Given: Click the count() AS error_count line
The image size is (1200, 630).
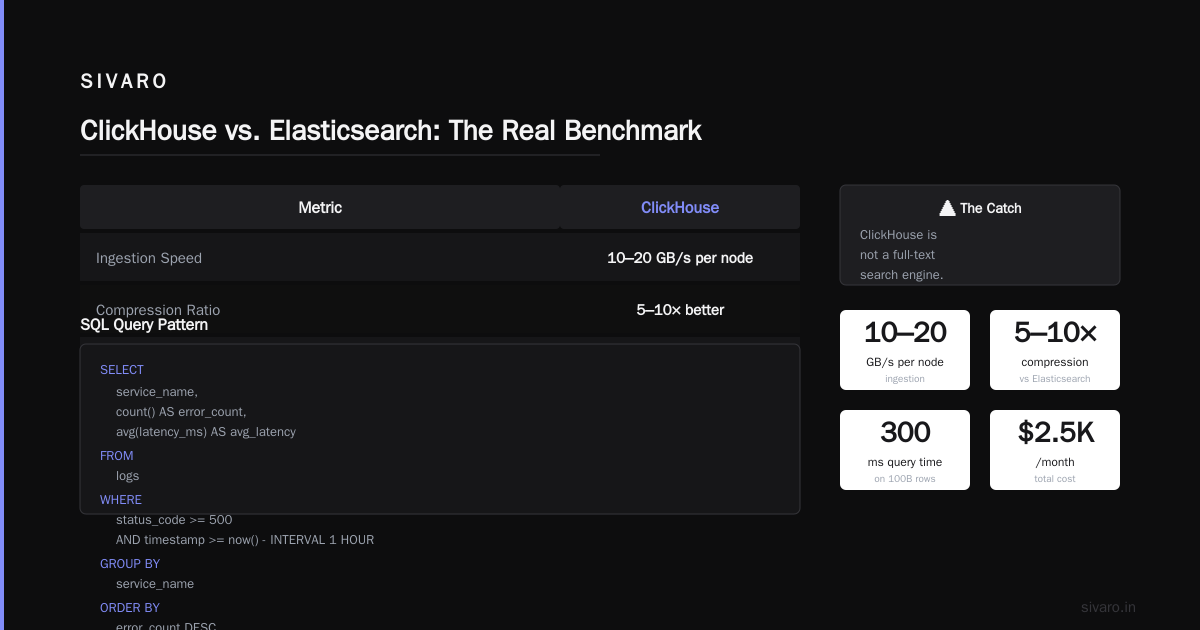Looking at the screenshot, I should pos(181,412).
